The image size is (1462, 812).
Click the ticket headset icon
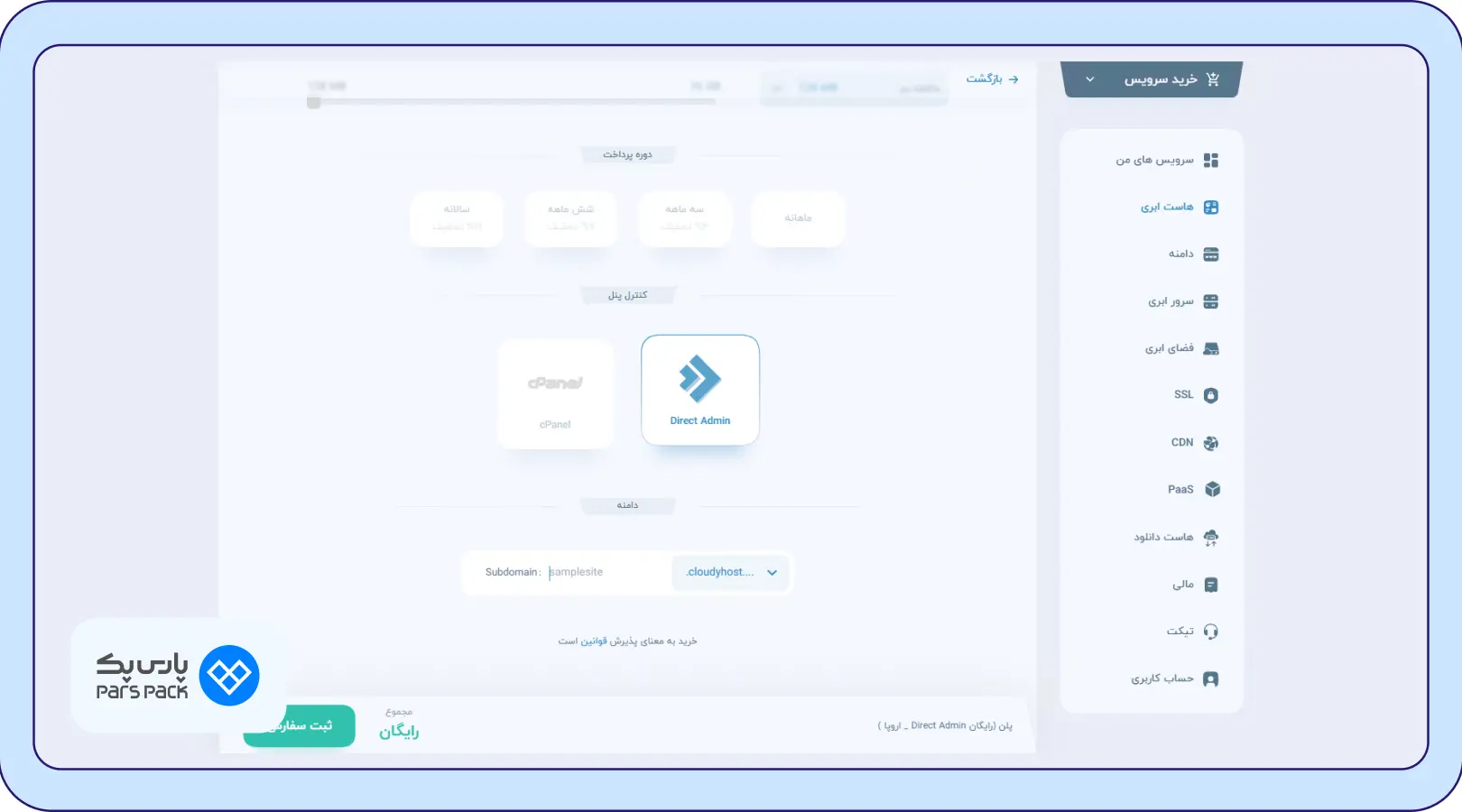(1211, 632)
